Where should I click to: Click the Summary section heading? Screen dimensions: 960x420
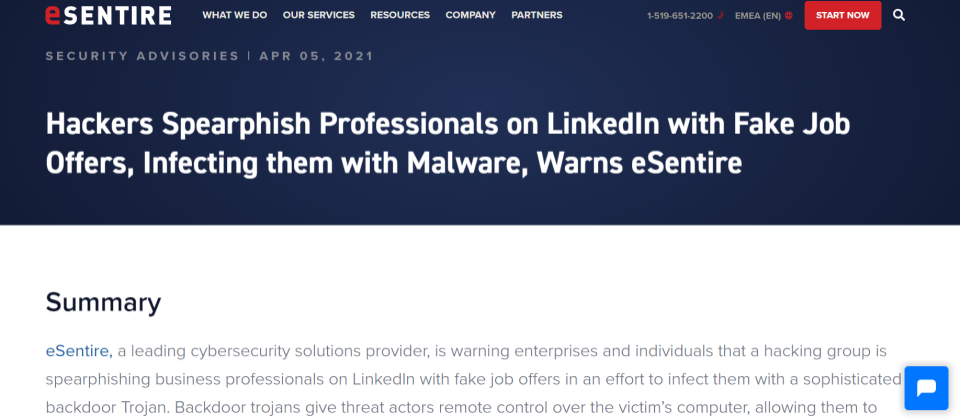[x=103, y=302]
